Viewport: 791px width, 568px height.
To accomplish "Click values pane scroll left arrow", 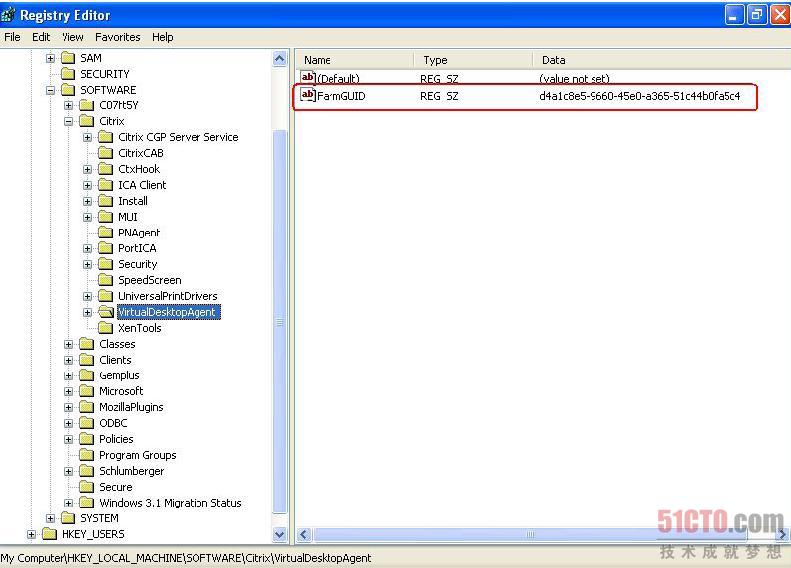I will tap(304, 535).
